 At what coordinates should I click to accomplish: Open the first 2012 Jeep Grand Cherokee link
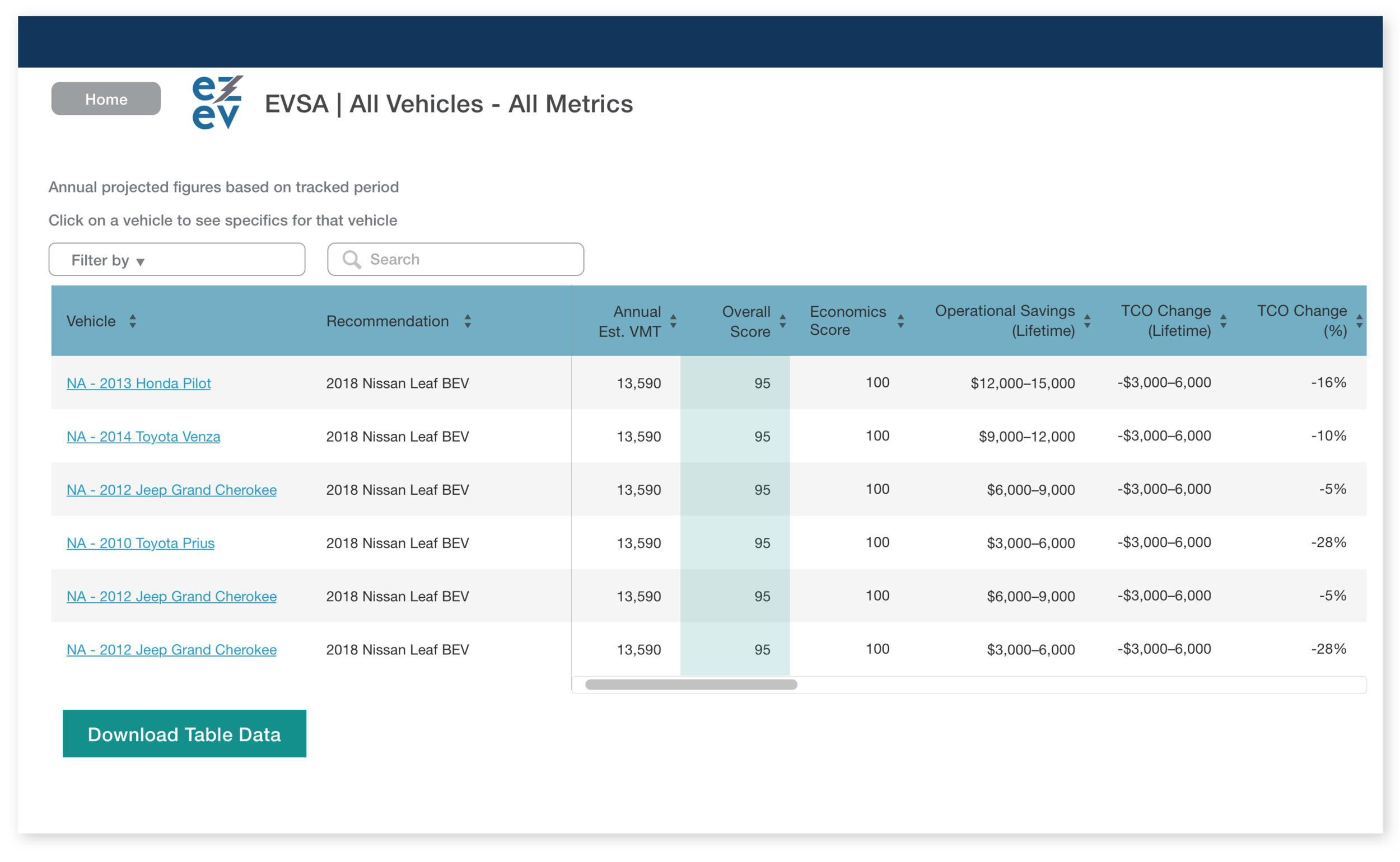coord(172,490)
